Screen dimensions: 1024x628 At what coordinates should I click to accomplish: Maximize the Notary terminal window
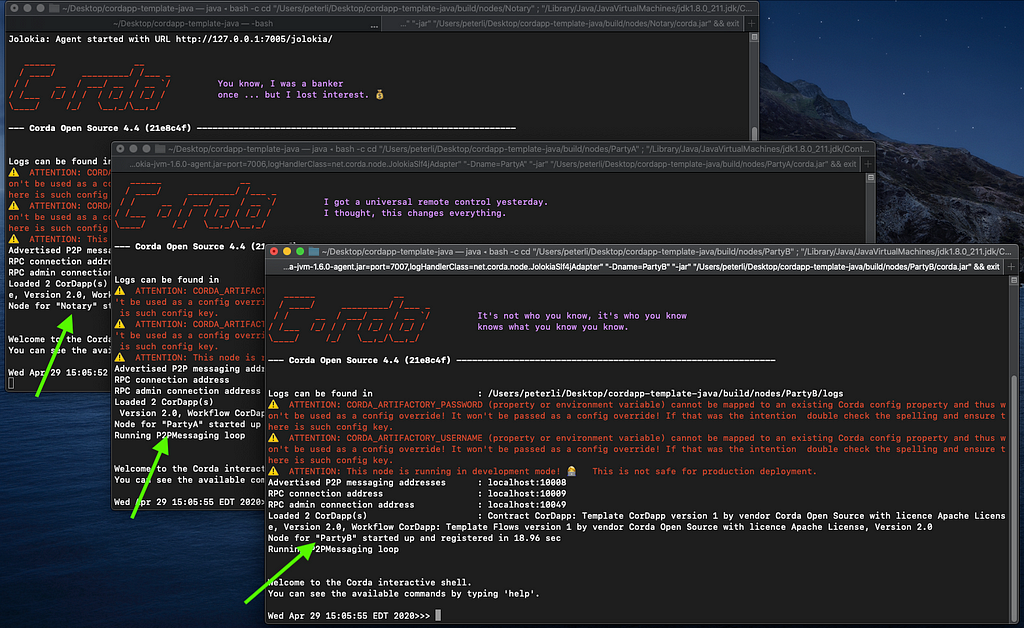pyautogui.click(x=40, y=8)
